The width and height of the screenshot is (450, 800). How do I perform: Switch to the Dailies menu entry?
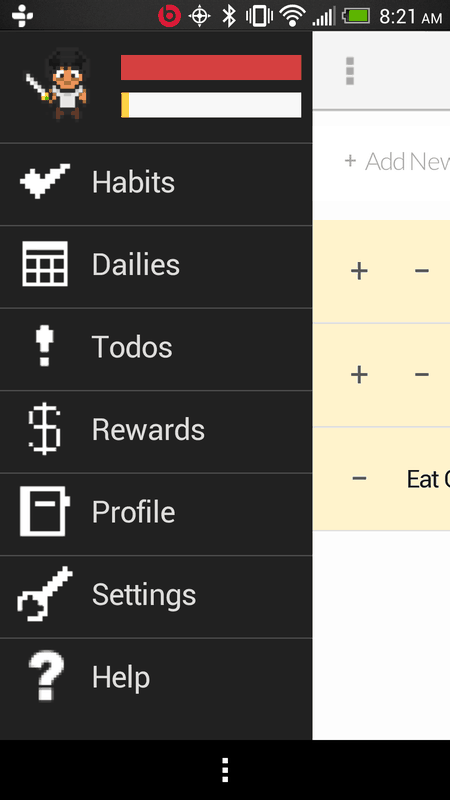156,267
